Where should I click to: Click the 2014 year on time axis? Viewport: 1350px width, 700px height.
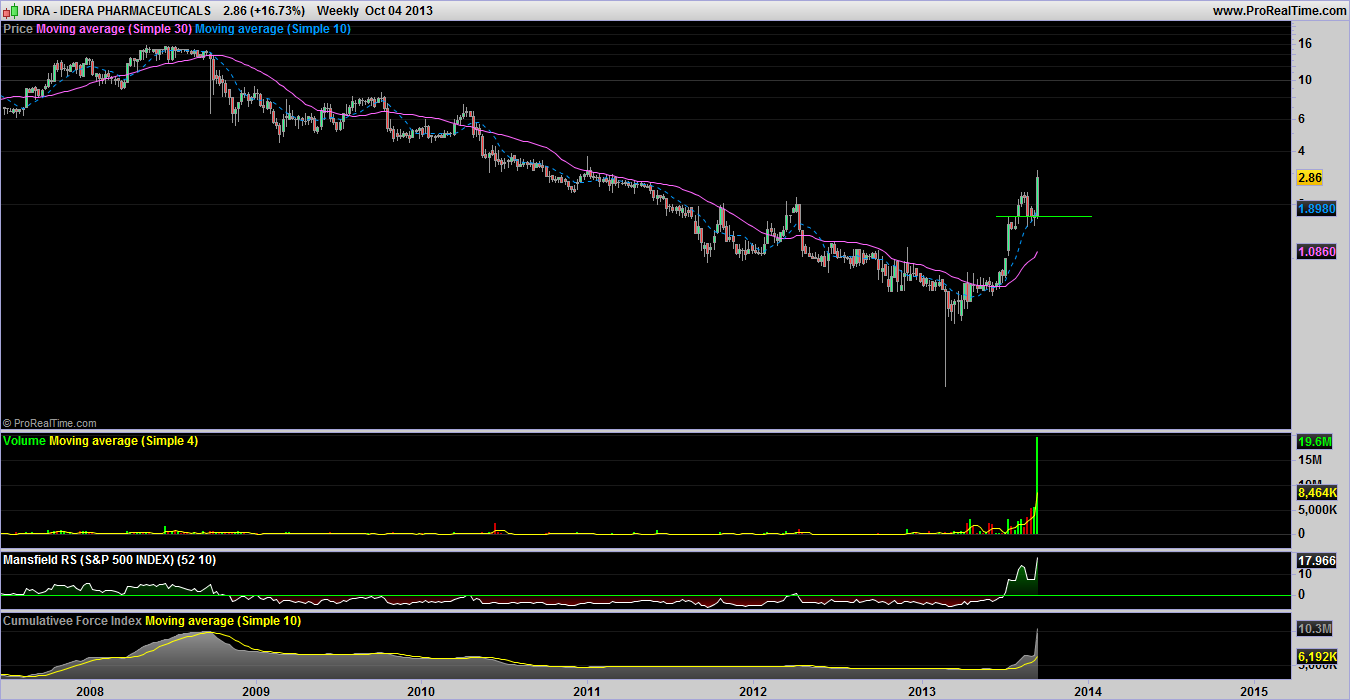coord(1087,690)
